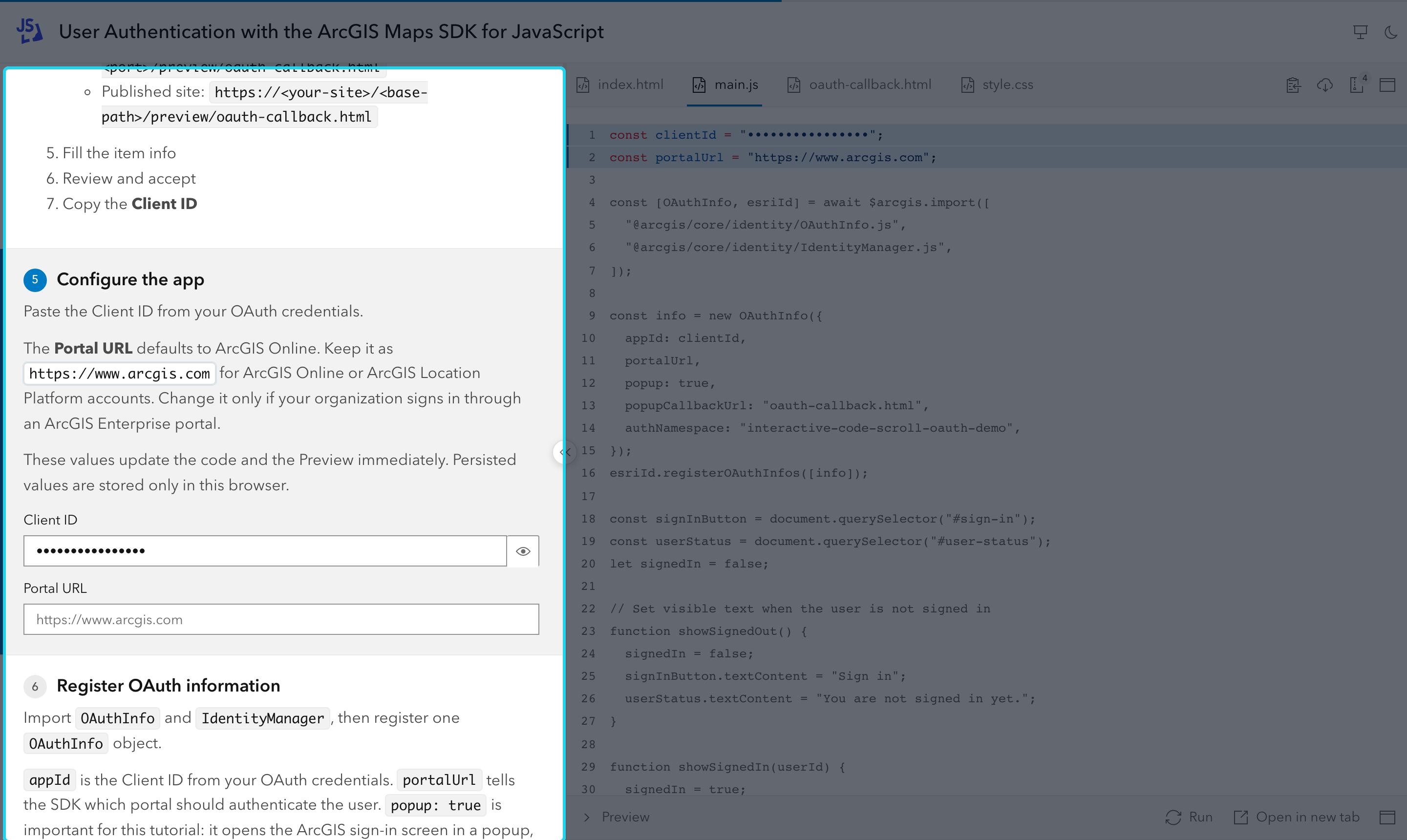Image resolution: width=1407 pixels, height=840 pixels.
Task: Click step 5 number badge
Action: click(35, 280)
